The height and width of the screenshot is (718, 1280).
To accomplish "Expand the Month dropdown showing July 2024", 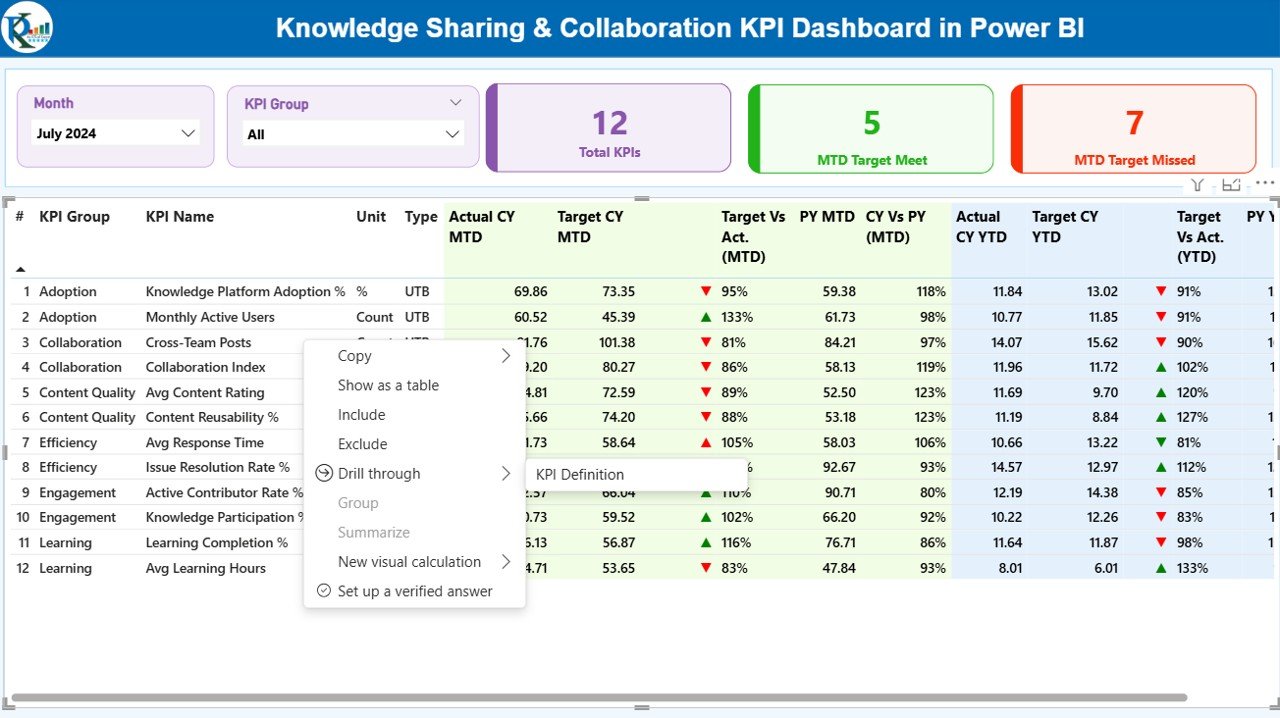I will tap(187, 133).
